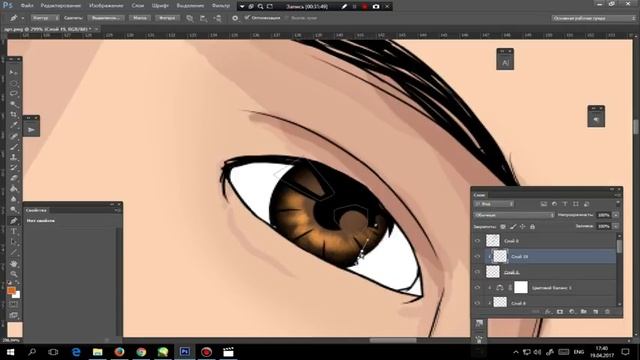Image resolution: width=640 pixels, height=360 pixels.
Task: Hide the highlighted selected layer
Action: pyautogui.click(x=478, y=256)
